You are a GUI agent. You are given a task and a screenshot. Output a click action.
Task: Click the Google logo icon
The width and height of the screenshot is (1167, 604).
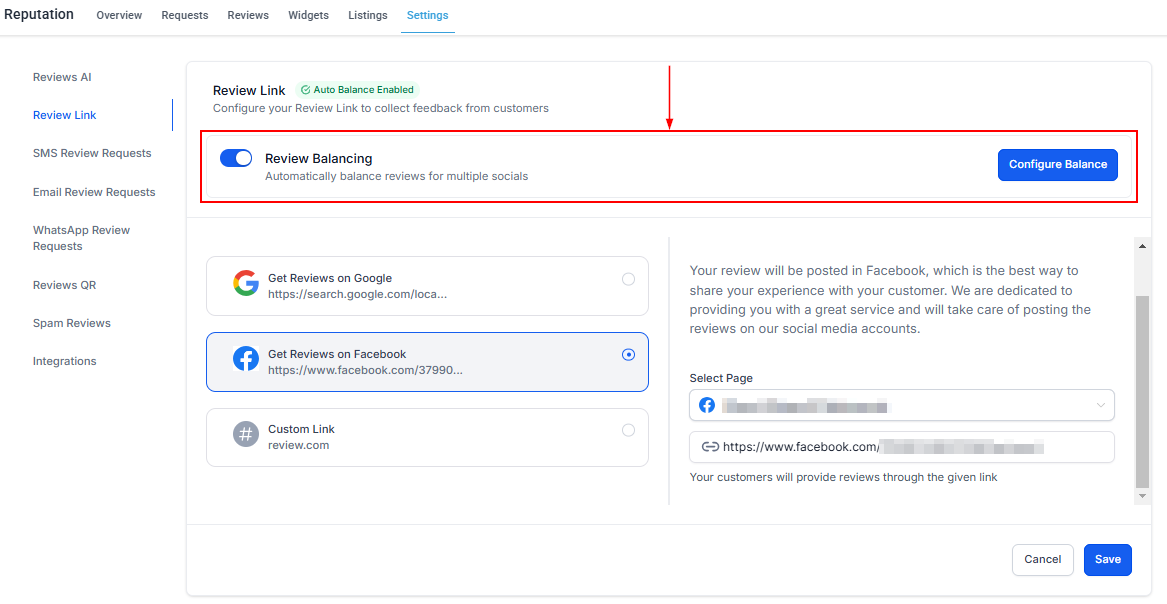[246, 284]
